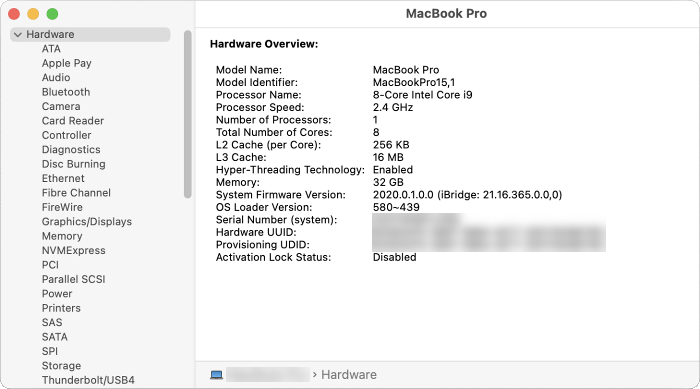Click the sidebar vertical scrollbar thumb
700x389 pixels.
coord(188,114)
